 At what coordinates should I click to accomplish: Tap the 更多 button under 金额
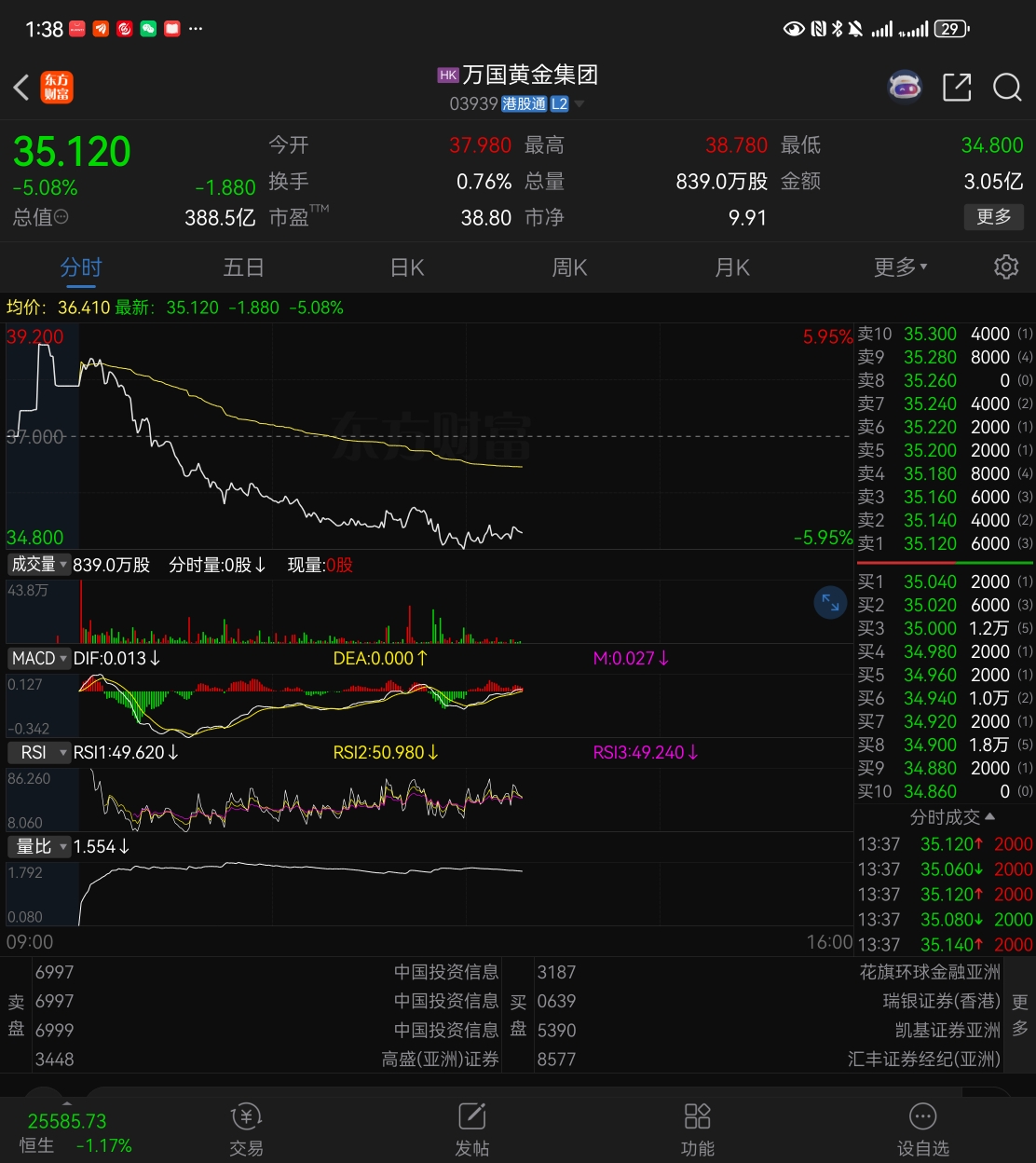click(x=994, y=217)
